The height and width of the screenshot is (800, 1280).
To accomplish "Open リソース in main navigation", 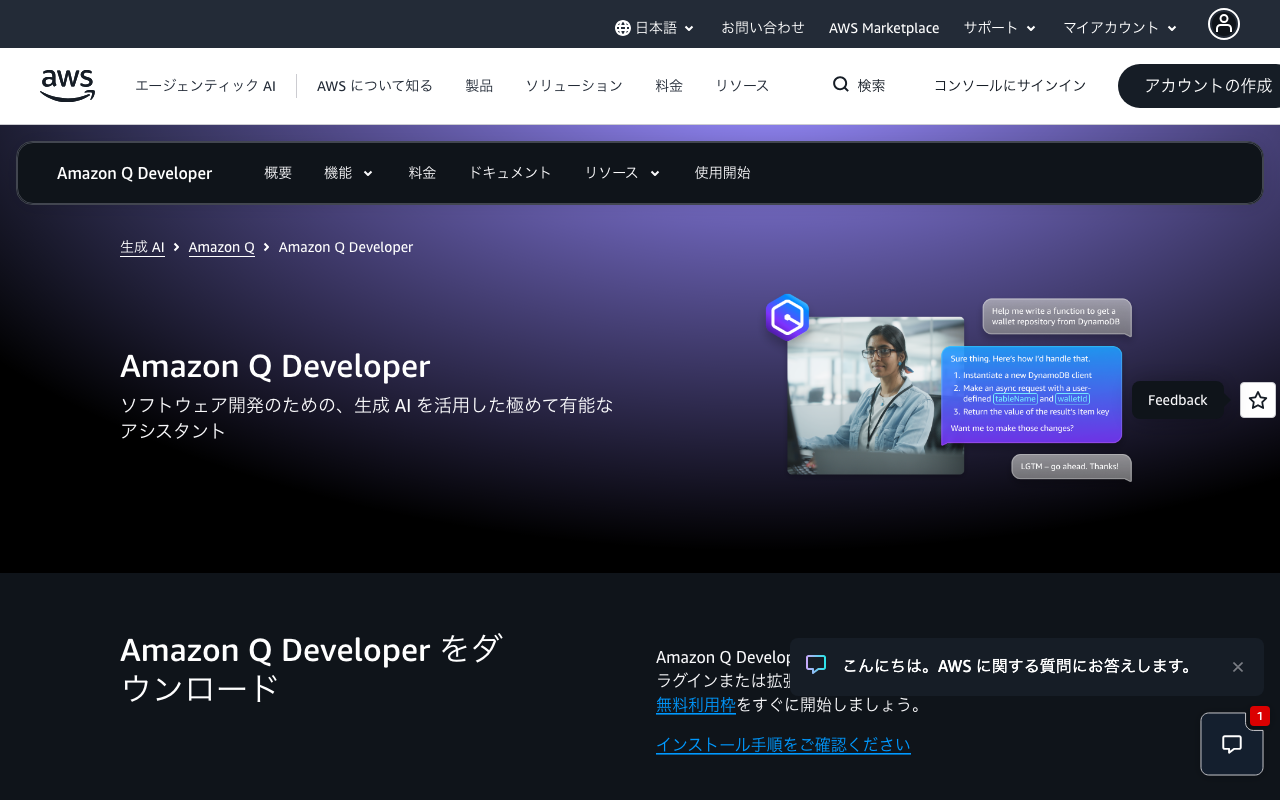I will click(742, 86).
